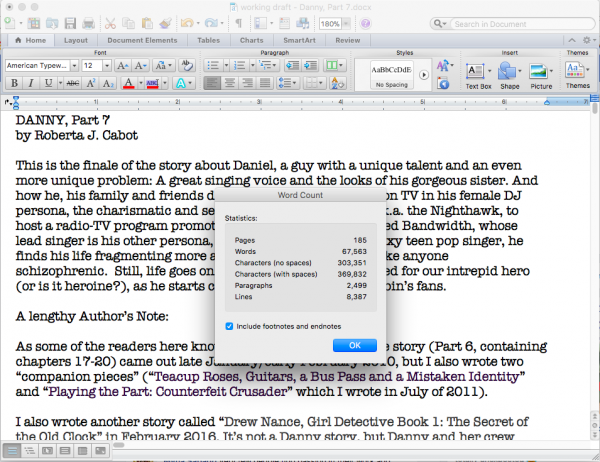Click the strikethrough button

[71, 83]
